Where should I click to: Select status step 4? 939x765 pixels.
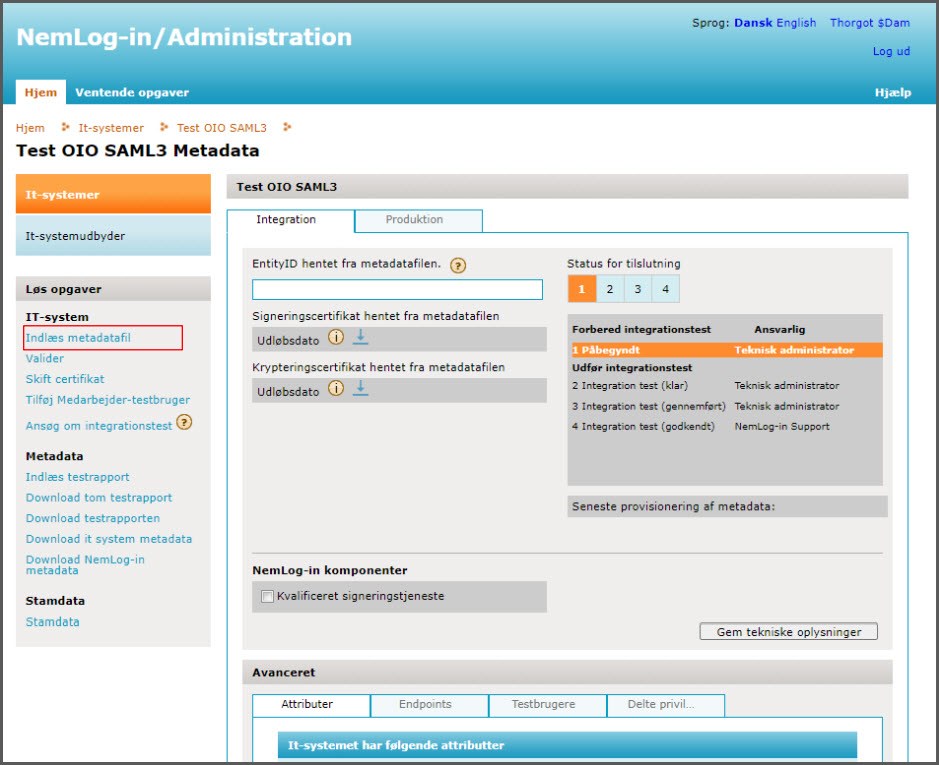pyautogui.click(x=665, y=289)
